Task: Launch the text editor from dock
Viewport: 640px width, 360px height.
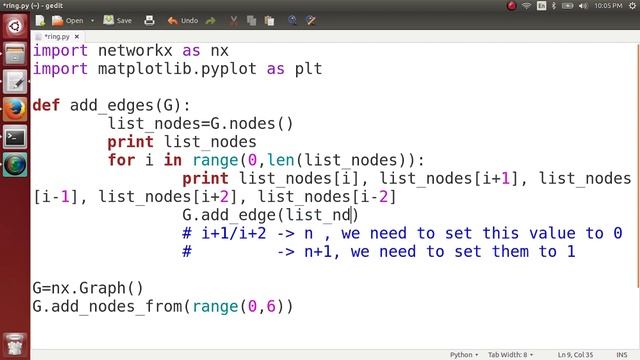Action: pyautogui.click(x=15, y=82)
